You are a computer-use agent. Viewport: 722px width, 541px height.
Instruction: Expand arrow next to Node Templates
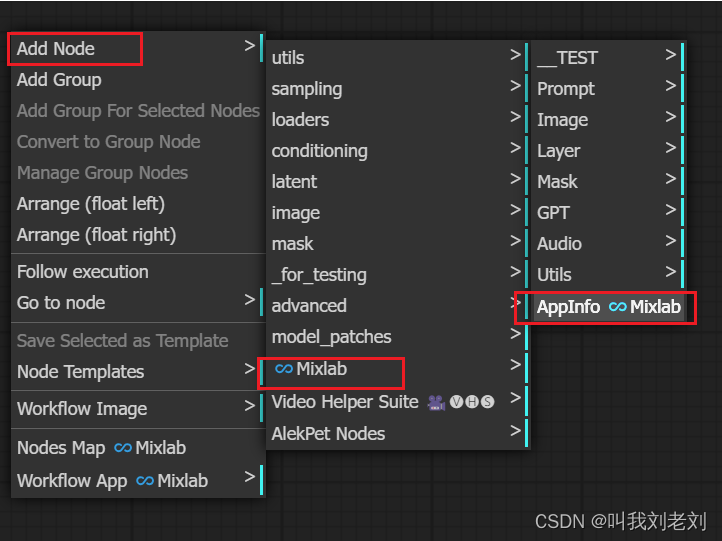(250, 369)
